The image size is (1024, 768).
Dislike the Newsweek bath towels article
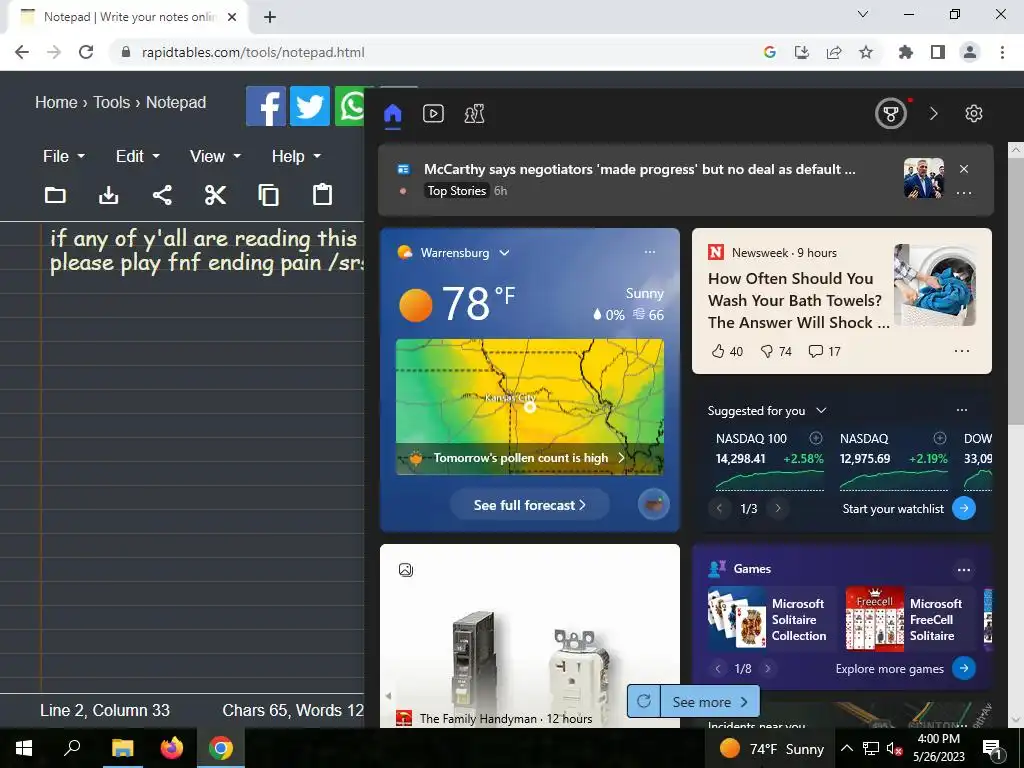[x=776, y=351]
